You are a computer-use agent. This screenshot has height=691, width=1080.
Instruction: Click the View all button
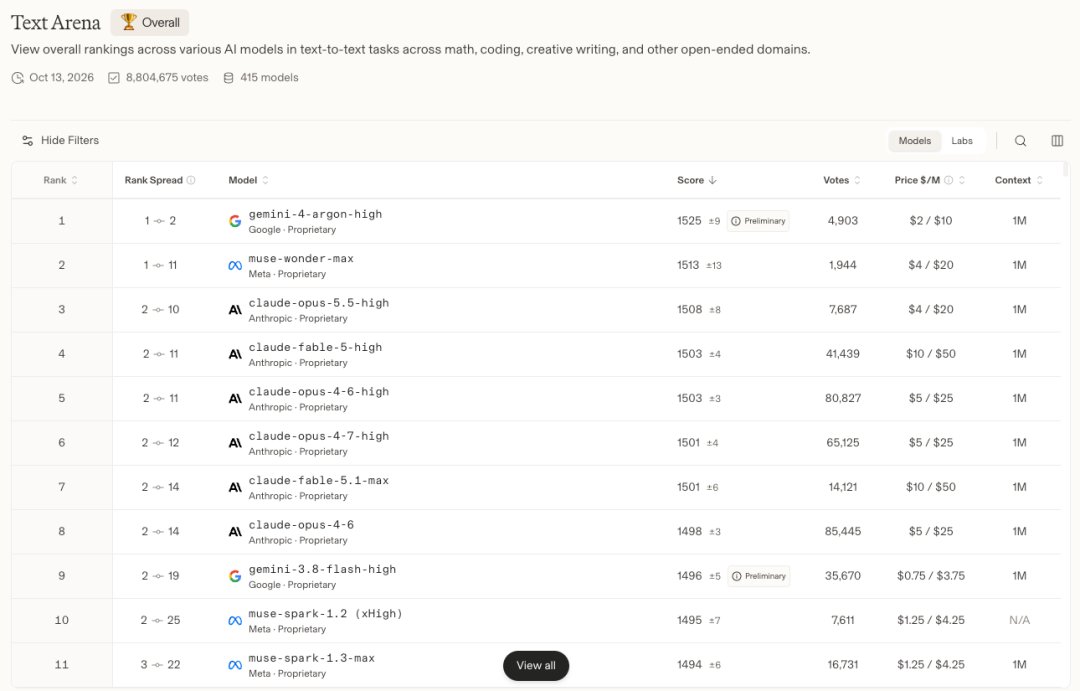536,666
